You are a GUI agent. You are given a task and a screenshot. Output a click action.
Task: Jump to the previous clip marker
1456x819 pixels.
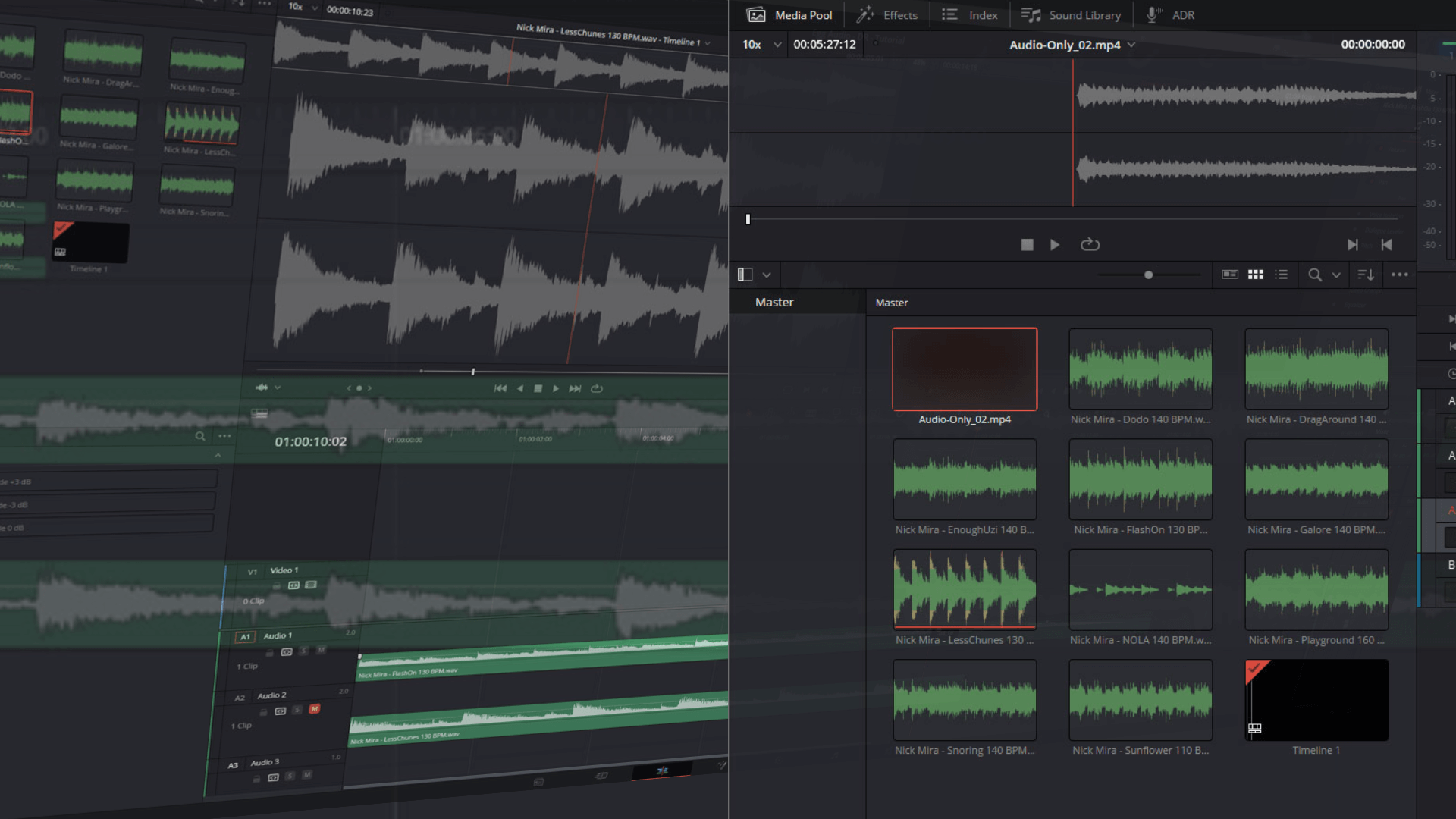pyautogui.click(x=1386, y=245)
